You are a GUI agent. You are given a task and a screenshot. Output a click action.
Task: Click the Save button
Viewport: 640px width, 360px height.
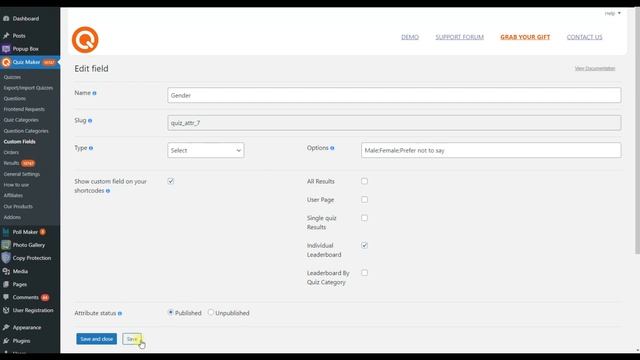(131, 339)
